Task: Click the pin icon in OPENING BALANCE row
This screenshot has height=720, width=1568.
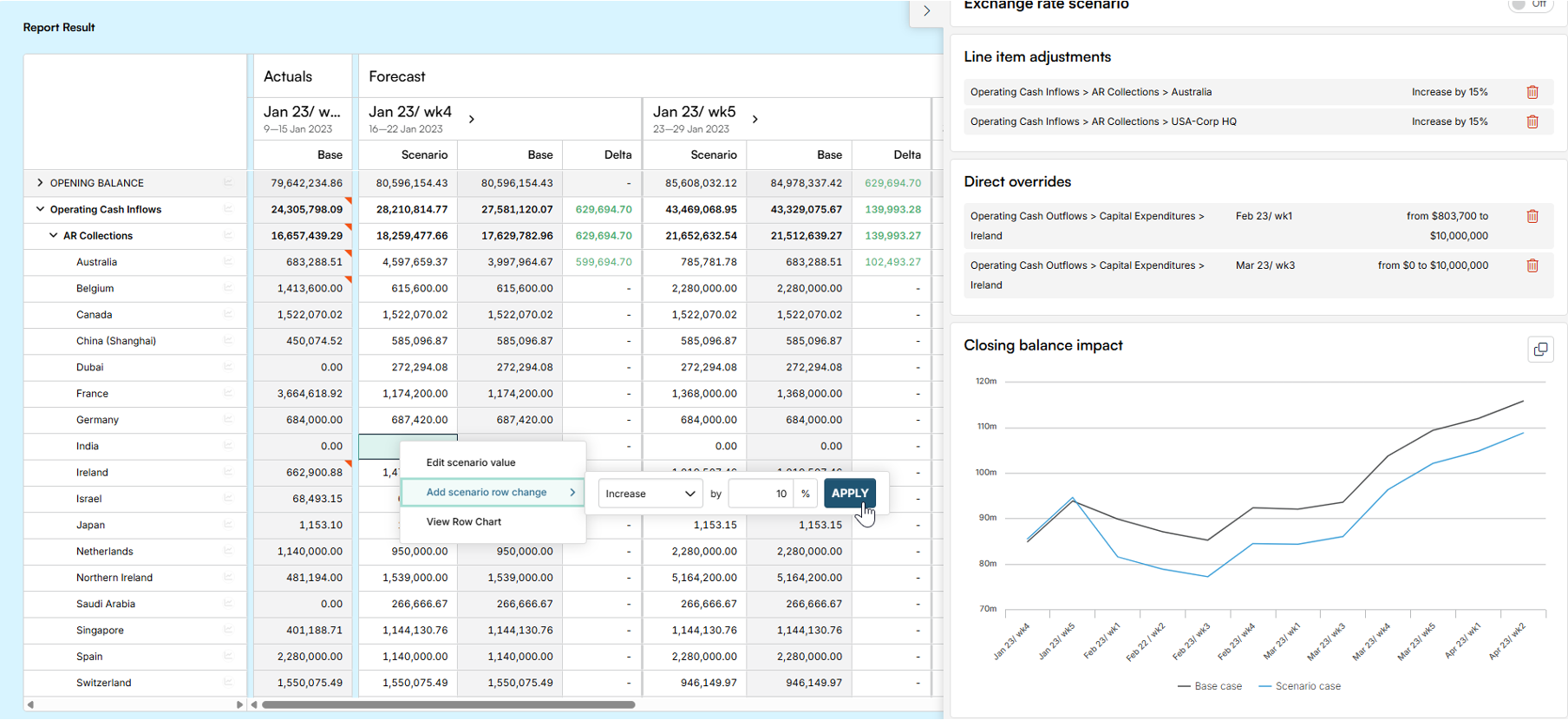Action: 228,183
